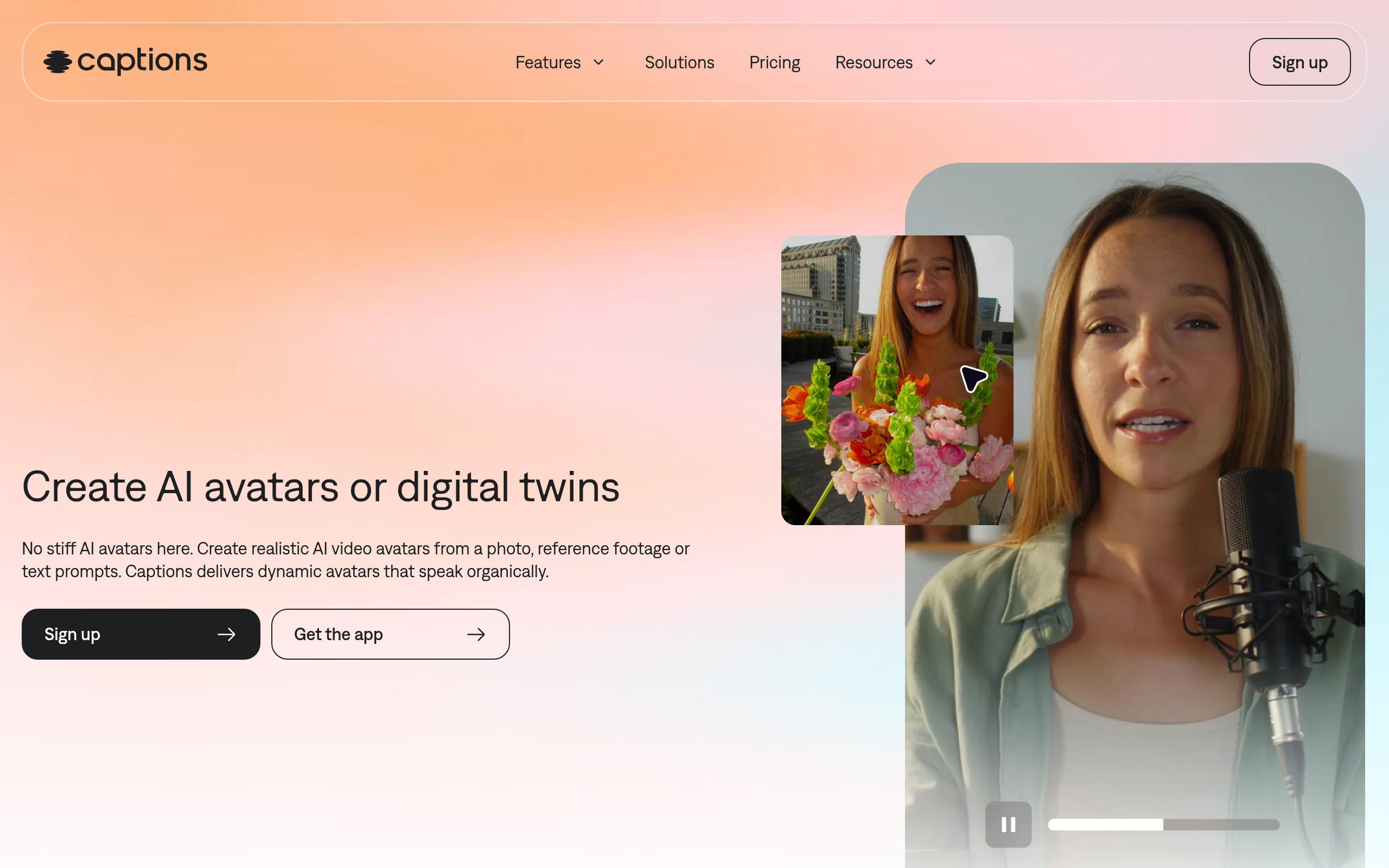This screenshot has height=868, width=1389.
Task: Click the Get the app button label
Action: coord(338,634)
